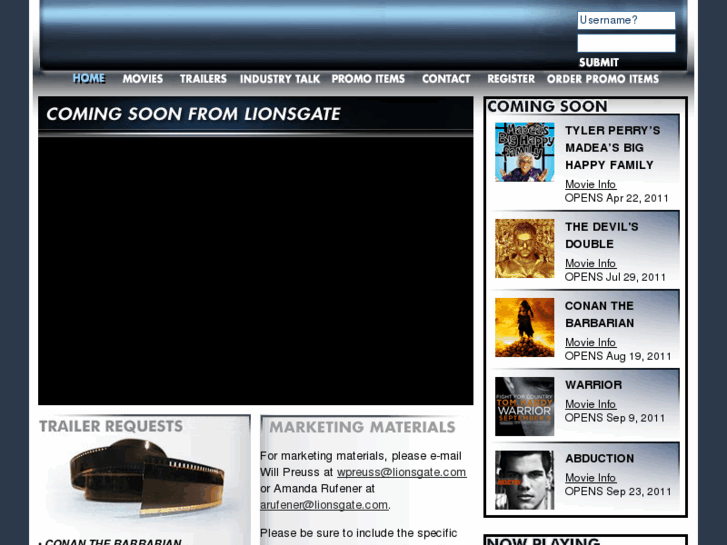
Task: Select the Warrior title text
Action: click(593, 385)
